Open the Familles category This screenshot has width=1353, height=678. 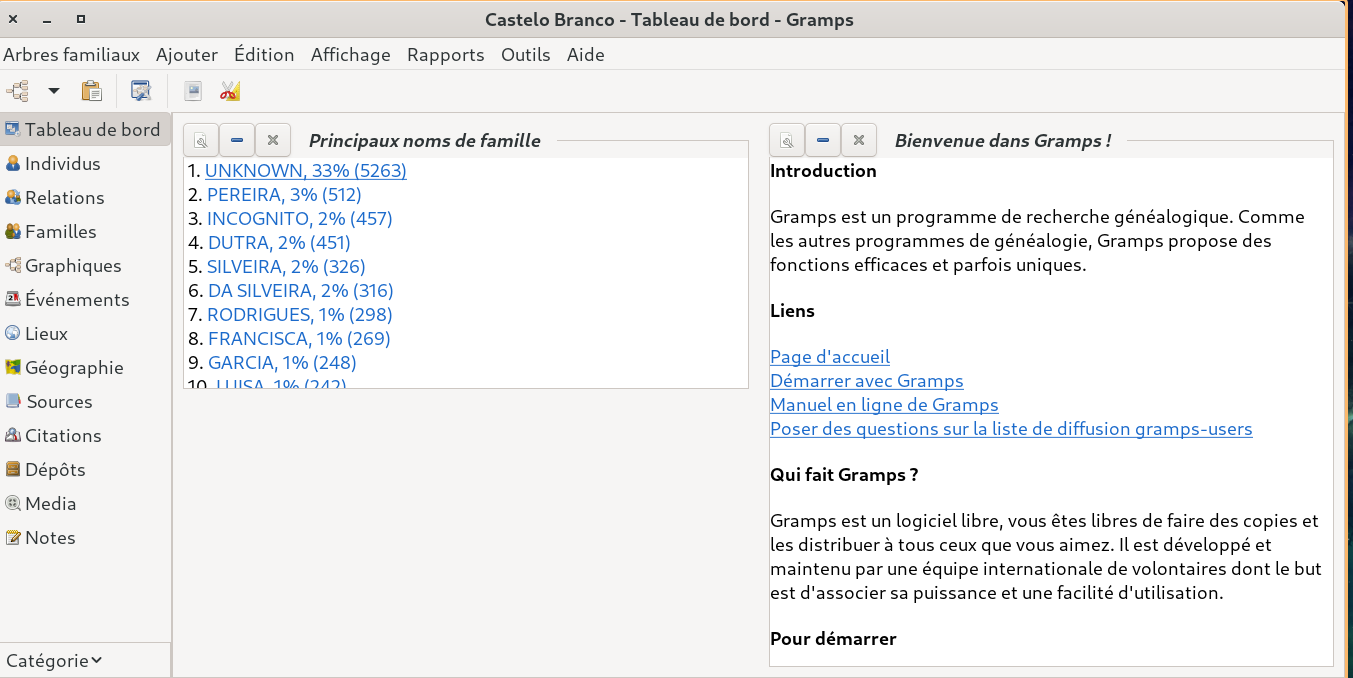(x=51, y=232)
